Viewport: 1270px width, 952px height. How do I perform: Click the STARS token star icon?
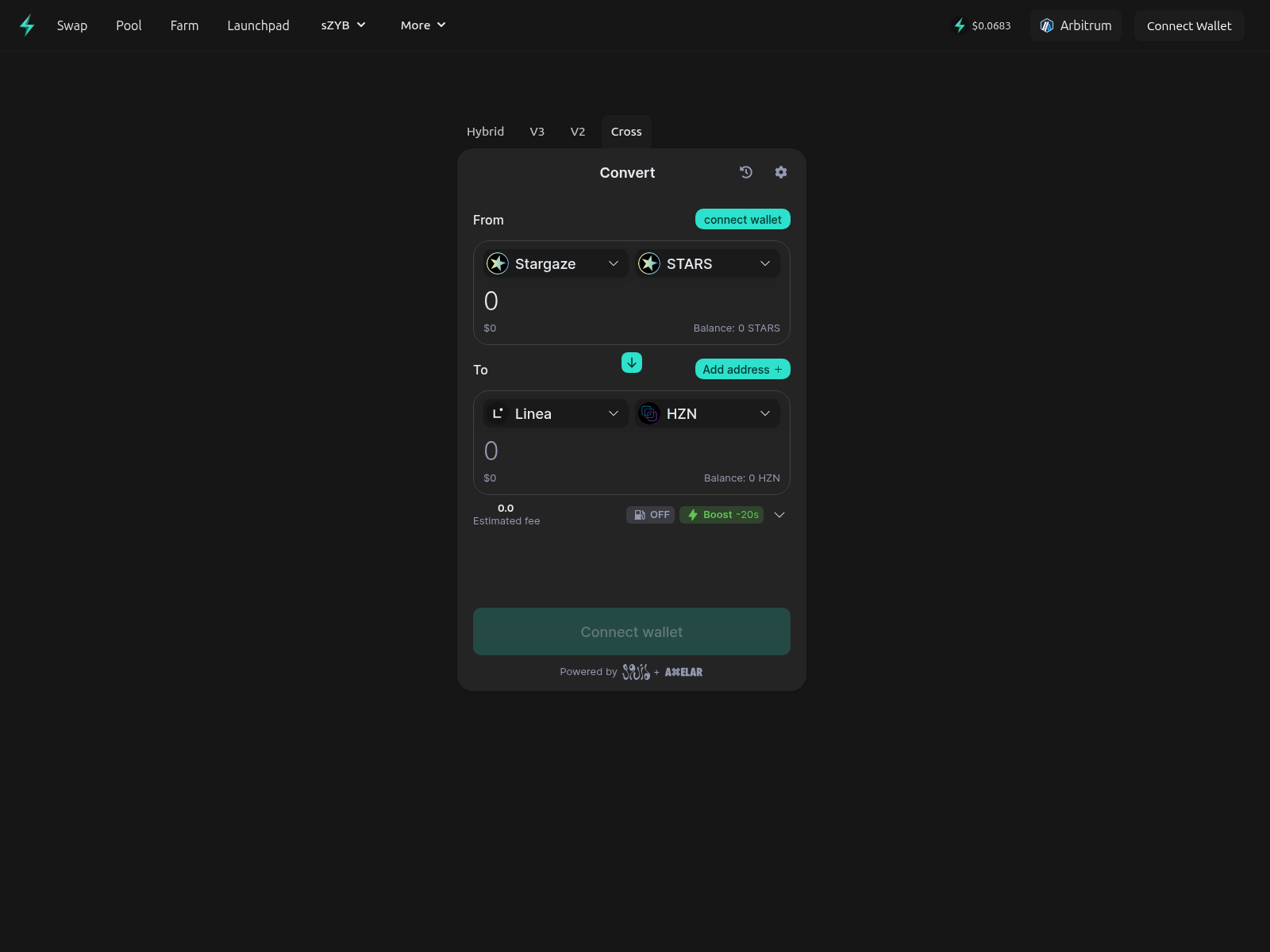(649, 263)
